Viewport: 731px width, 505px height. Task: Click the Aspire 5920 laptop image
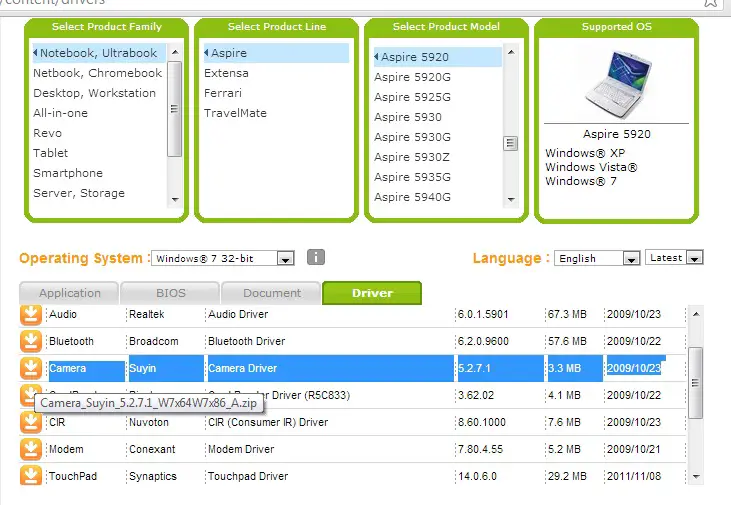[619, 84]
